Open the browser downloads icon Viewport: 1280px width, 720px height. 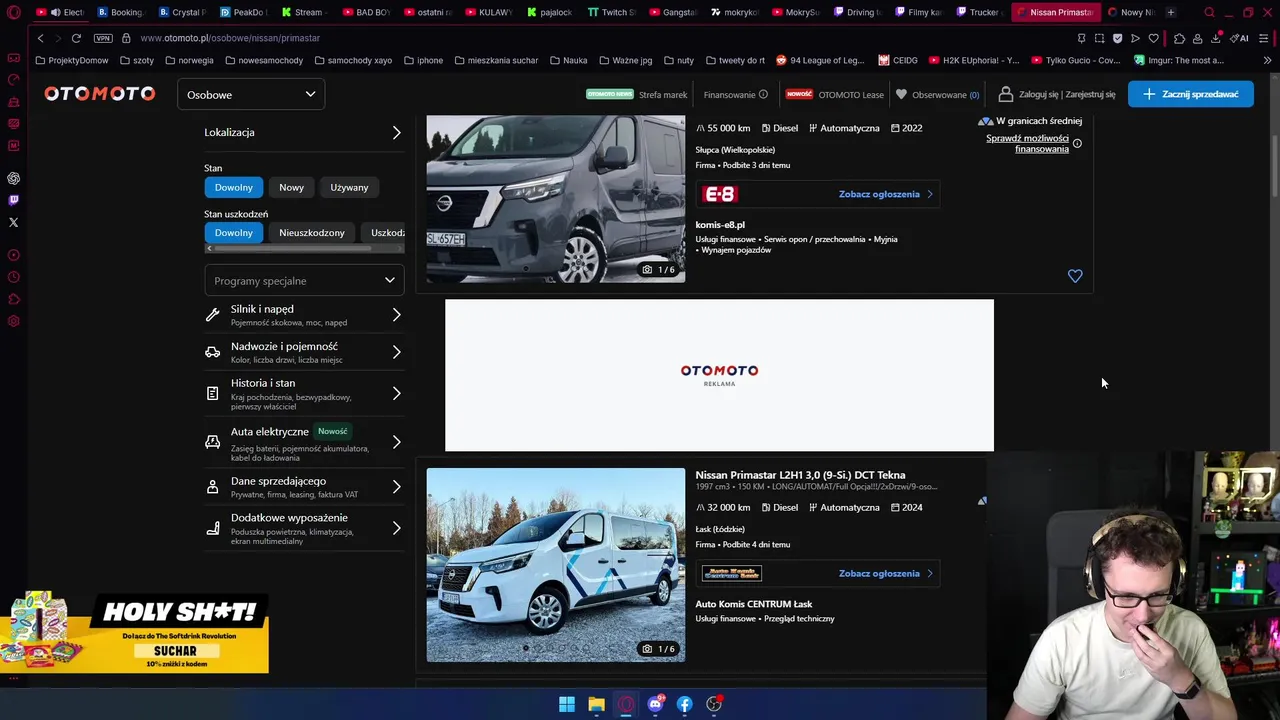[x=1215, y=38]
